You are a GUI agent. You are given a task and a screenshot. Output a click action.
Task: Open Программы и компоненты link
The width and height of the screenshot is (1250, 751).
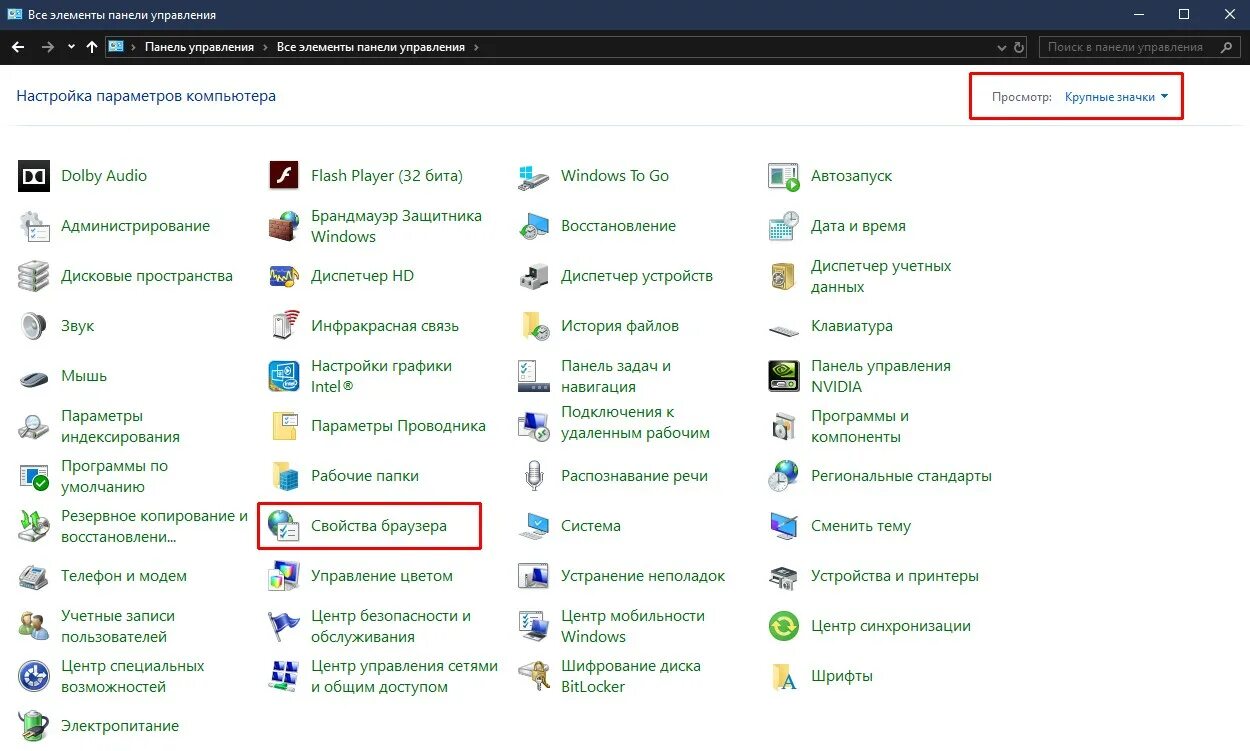[860, 426]
